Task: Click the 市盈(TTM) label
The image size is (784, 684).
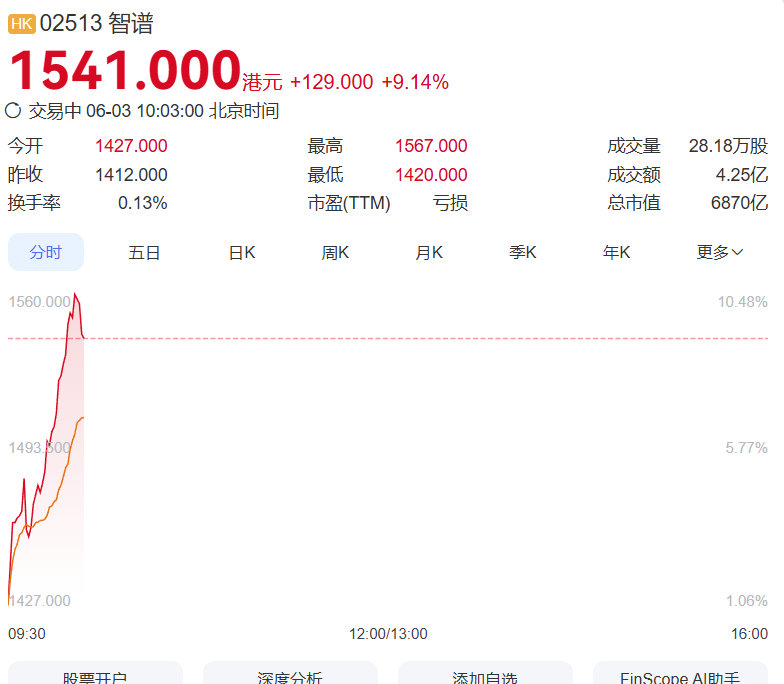Action: point(349,203)
